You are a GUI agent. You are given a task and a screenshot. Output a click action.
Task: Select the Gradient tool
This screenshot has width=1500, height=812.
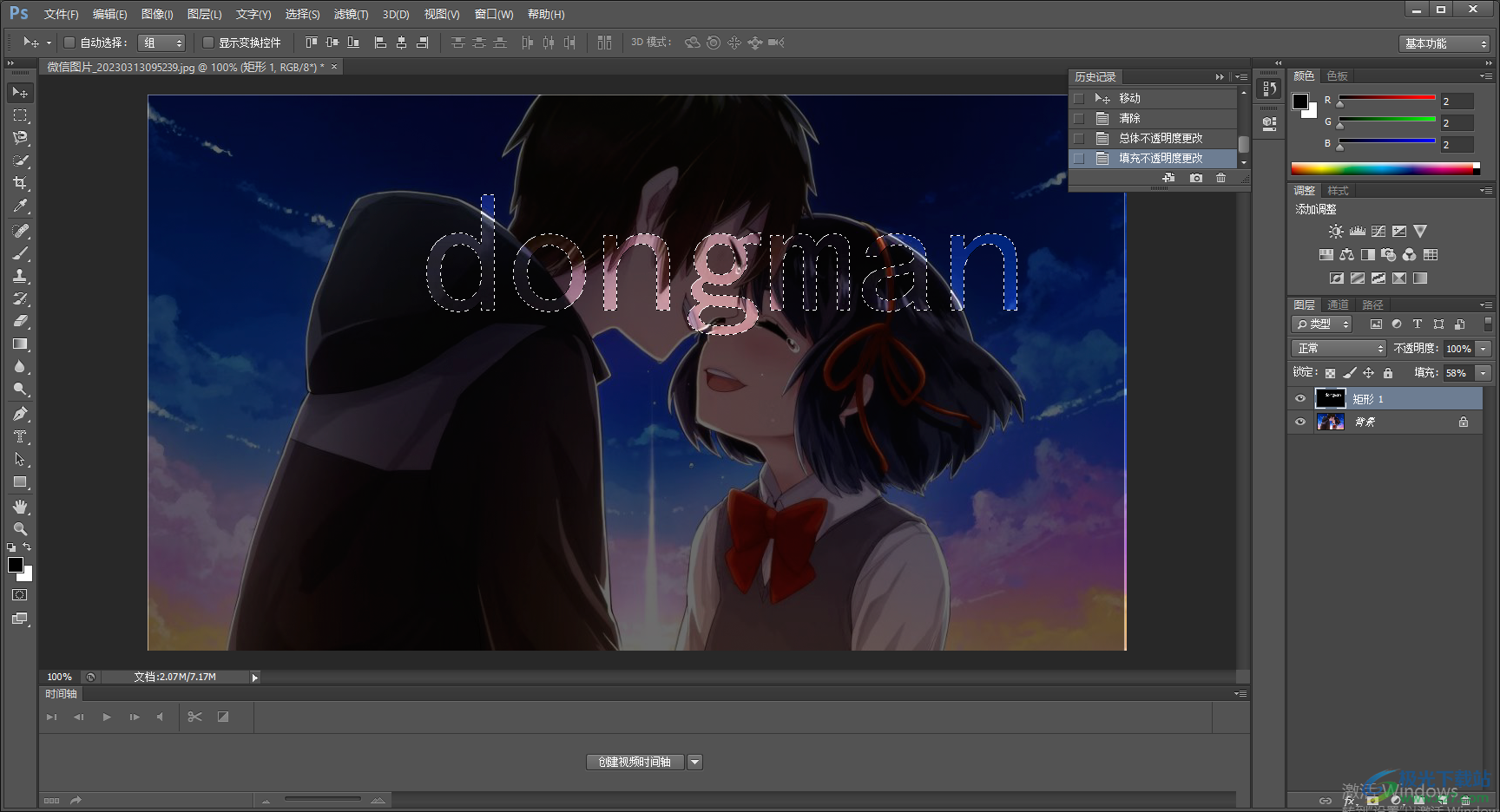[x=20, y=344]
